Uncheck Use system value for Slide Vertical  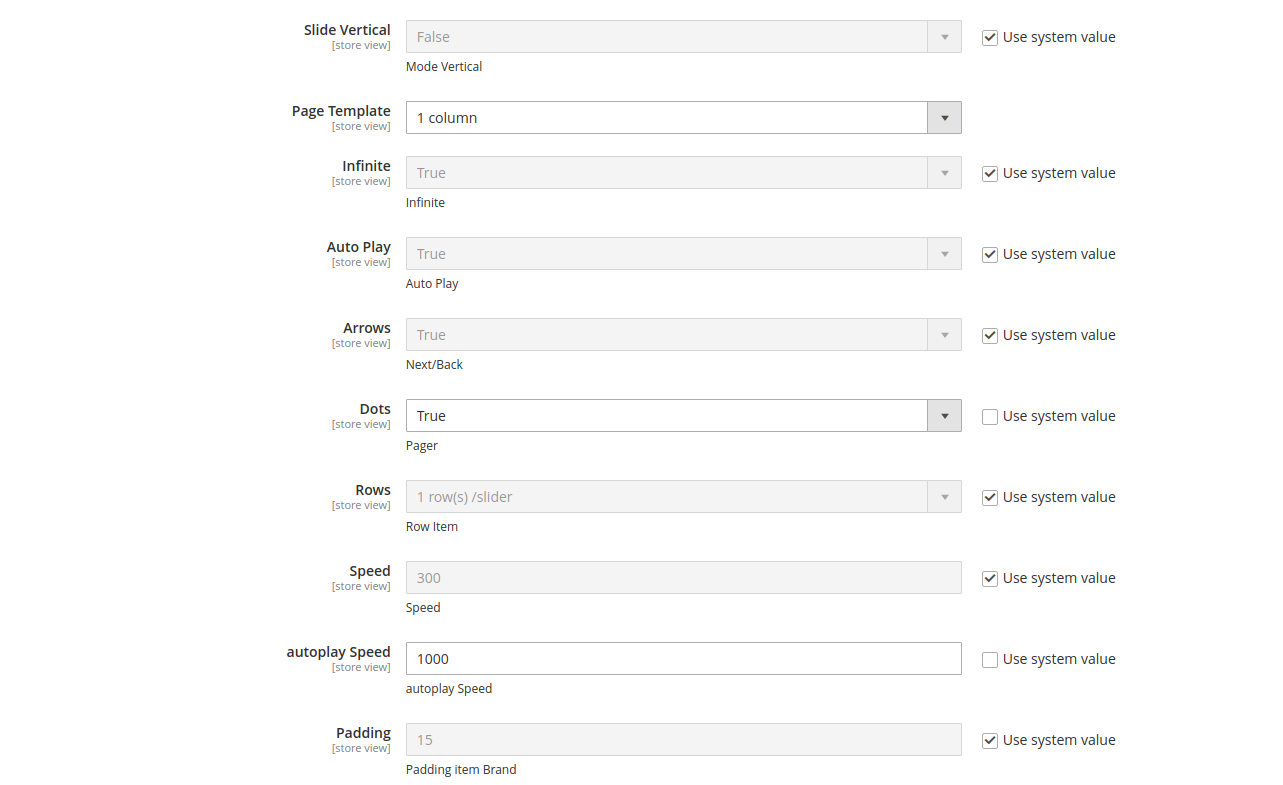990,38
